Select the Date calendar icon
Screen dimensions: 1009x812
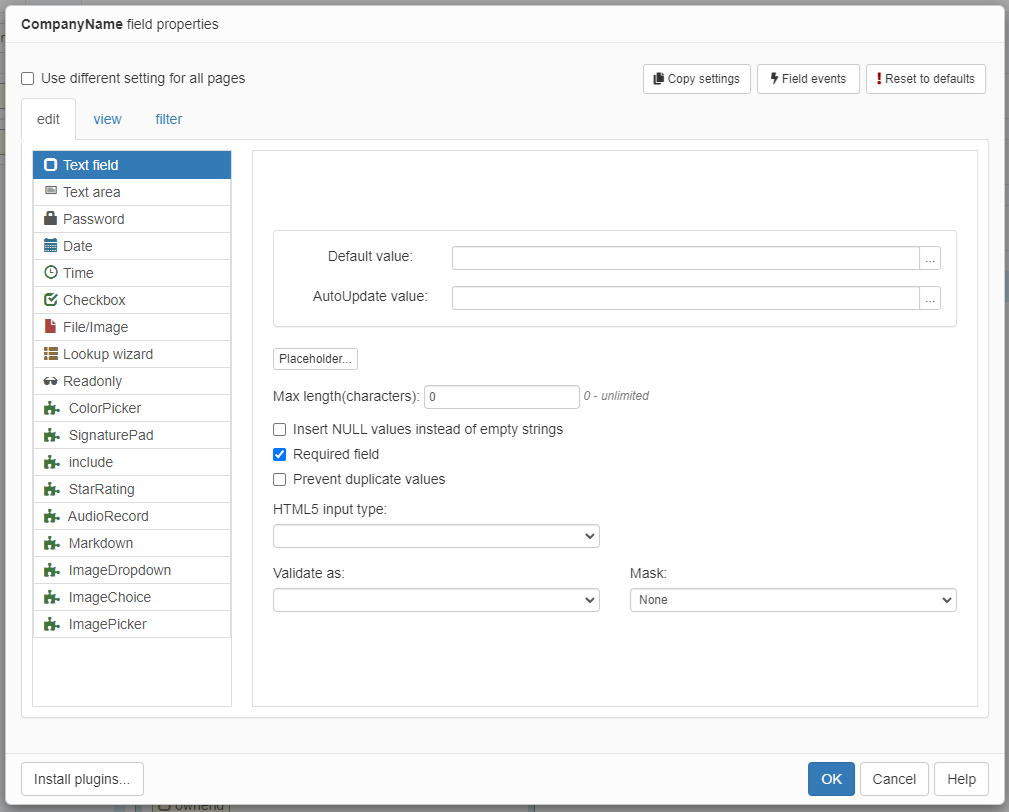(50, 245)
